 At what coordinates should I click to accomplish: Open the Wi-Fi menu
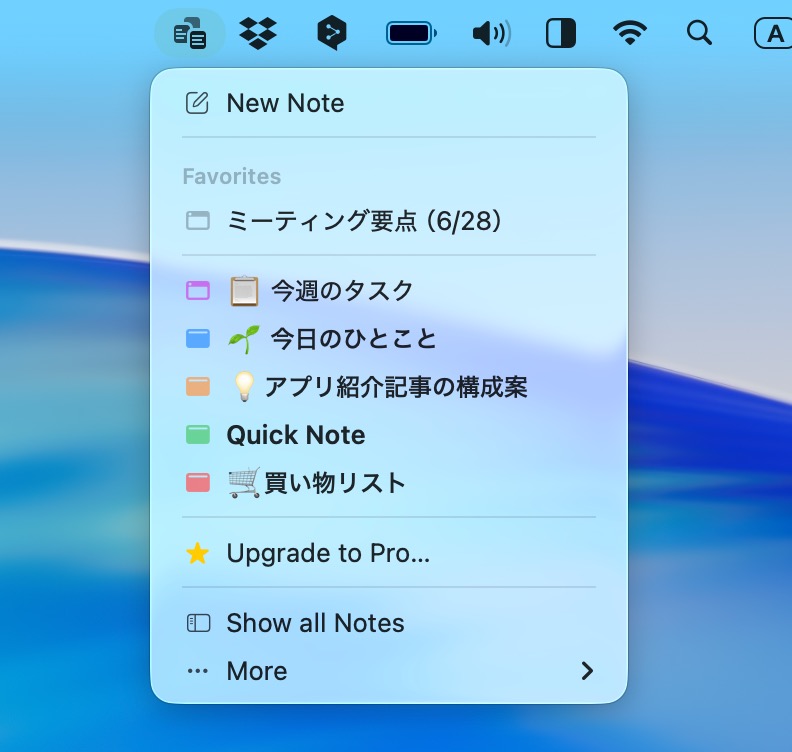click(x=629, y=34)
